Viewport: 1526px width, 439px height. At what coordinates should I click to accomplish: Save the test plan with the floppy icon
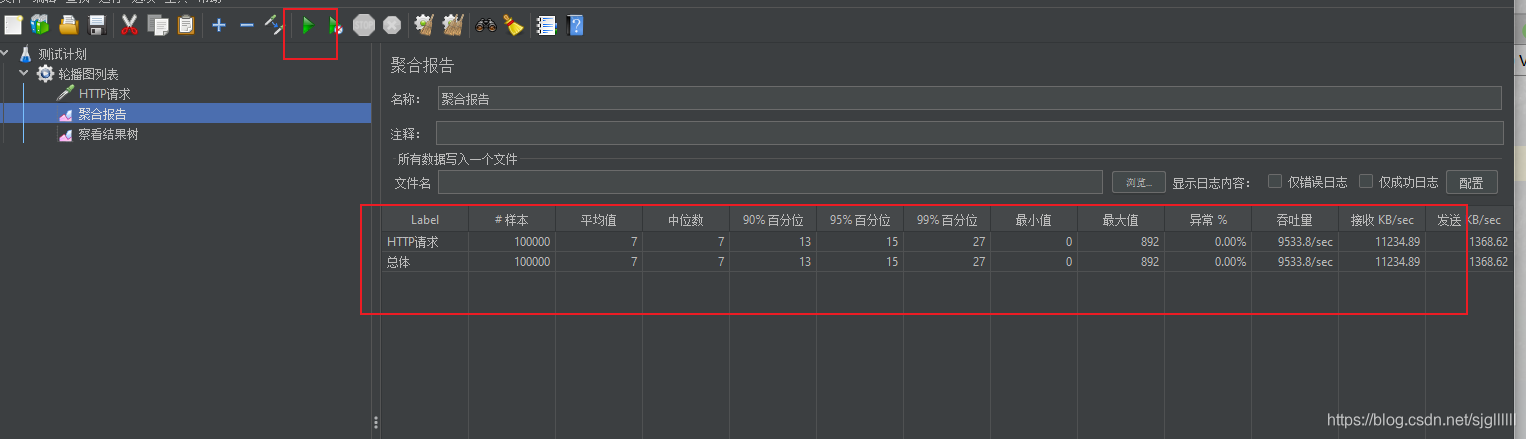(97, 25)
